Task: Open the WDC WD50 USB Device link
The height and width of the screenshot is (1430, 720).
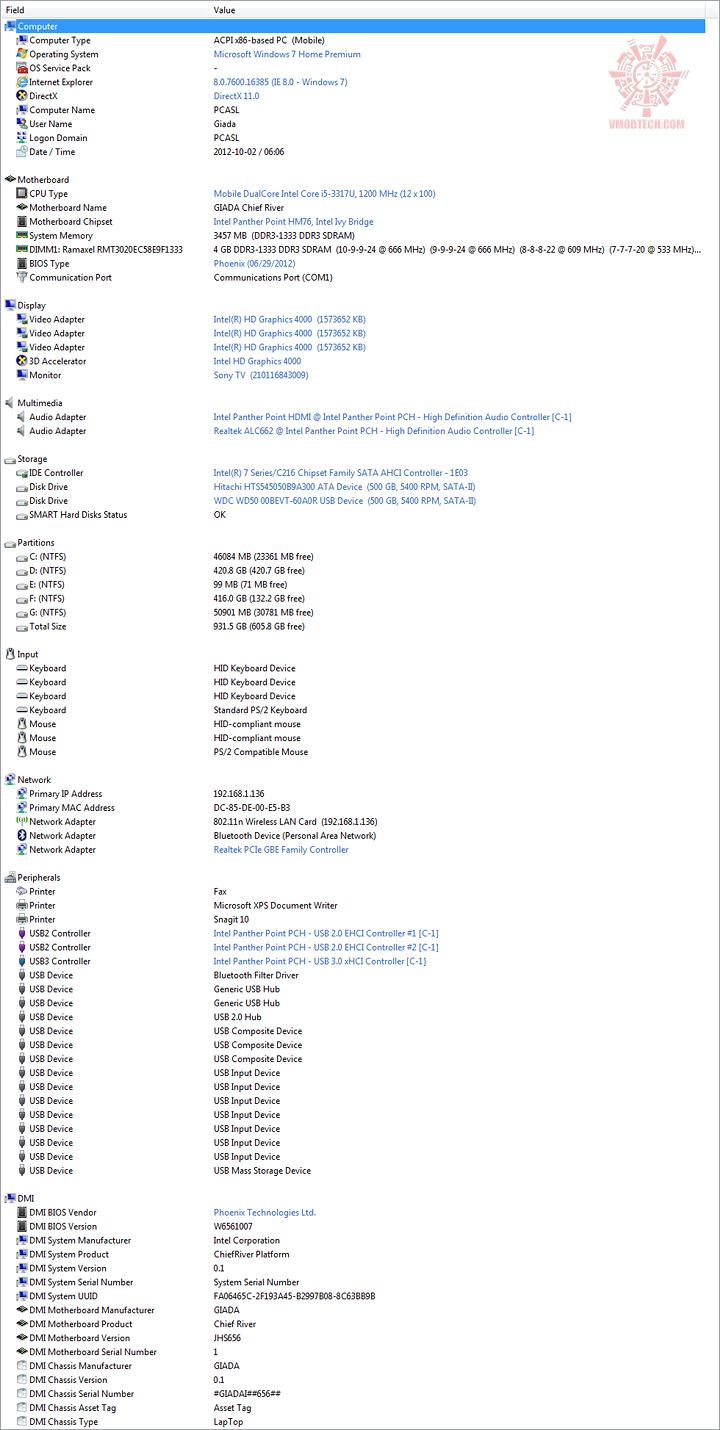Action: point(345,501)
